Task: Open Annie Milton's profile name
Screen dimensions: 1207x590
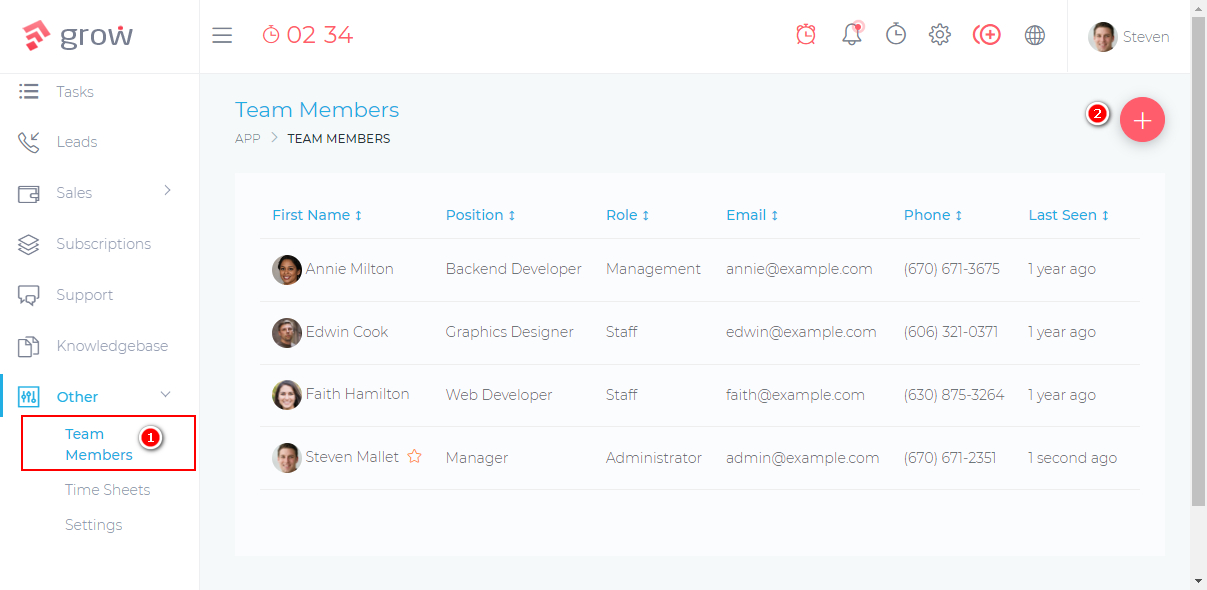Action: coord(349,269)
